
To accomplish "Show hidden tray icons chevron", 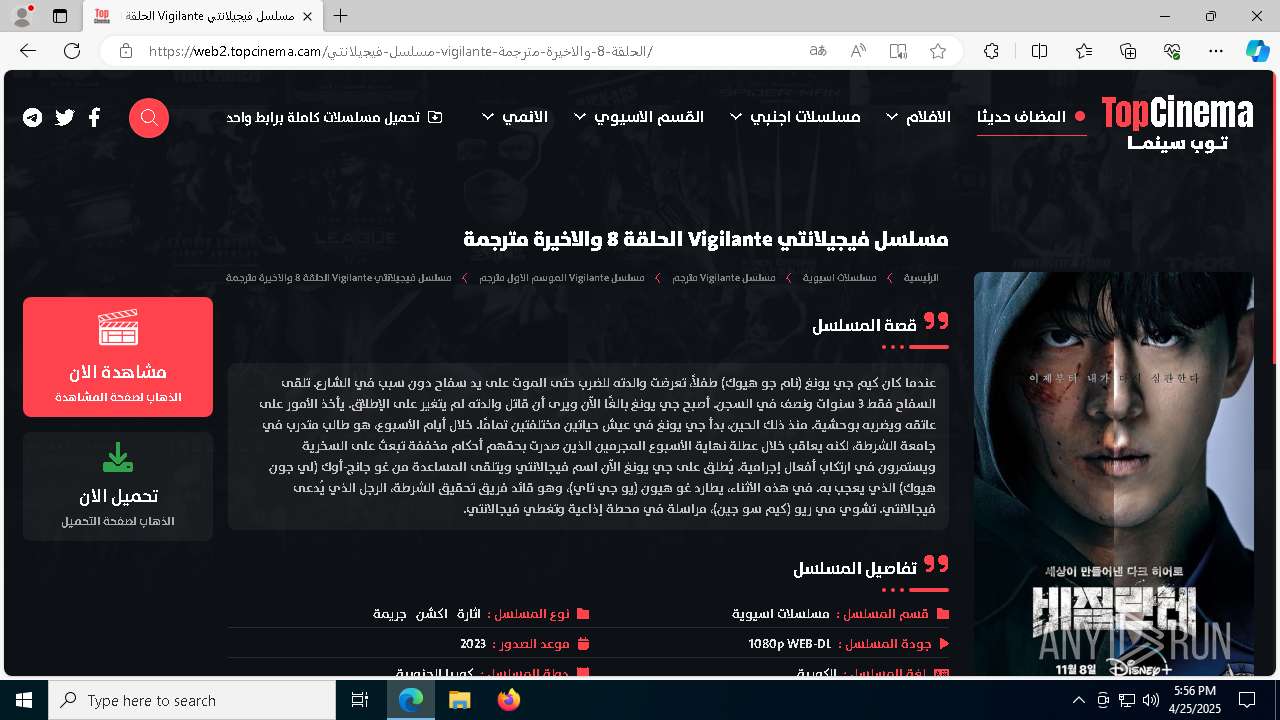I will (1078, 700).
